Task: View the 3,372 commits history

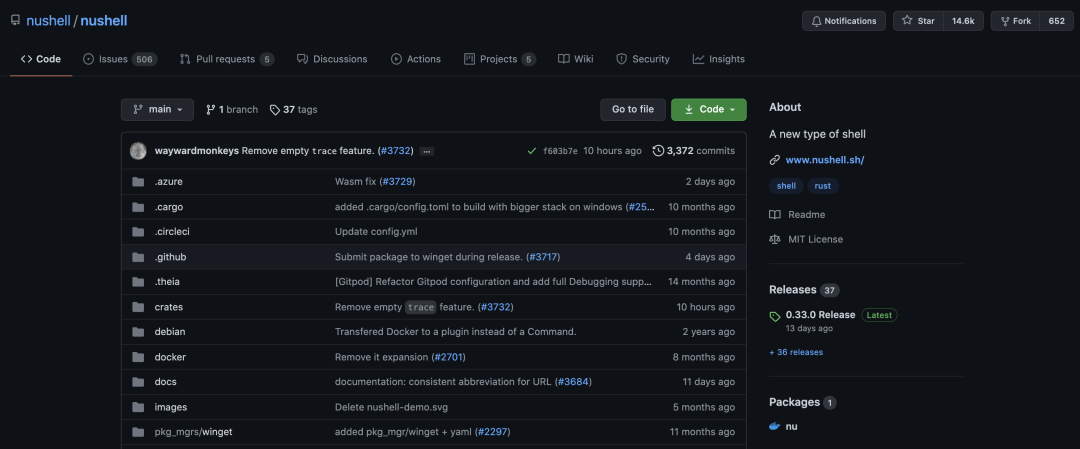Action: coord(694,151)
